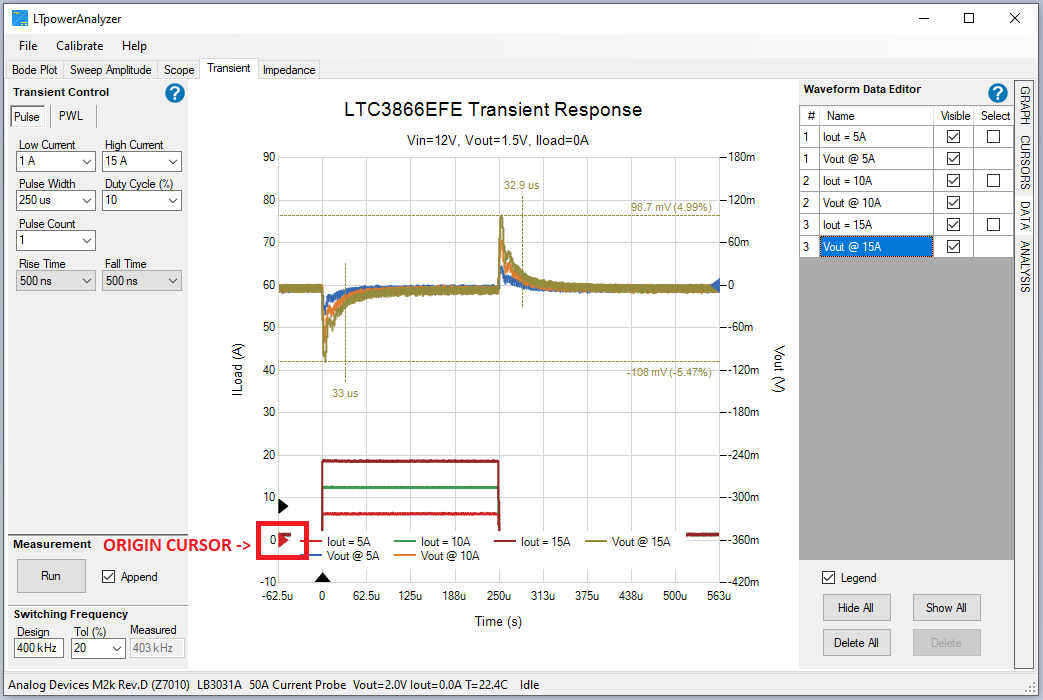The height and width of the screenshot is (700, 1043).
Task: Check Select box for Iout = 5A
Action: pyautogui.click(x=993, y=137)
